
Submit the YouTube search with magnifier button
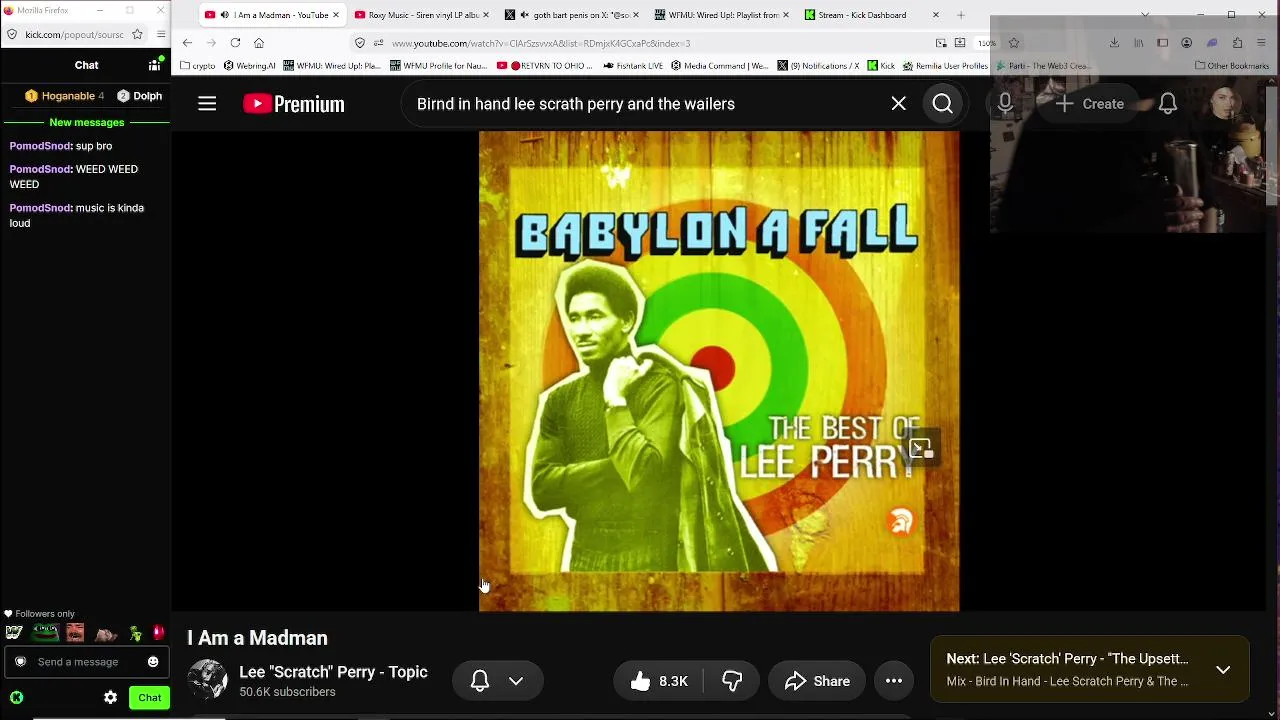point(943,104)
